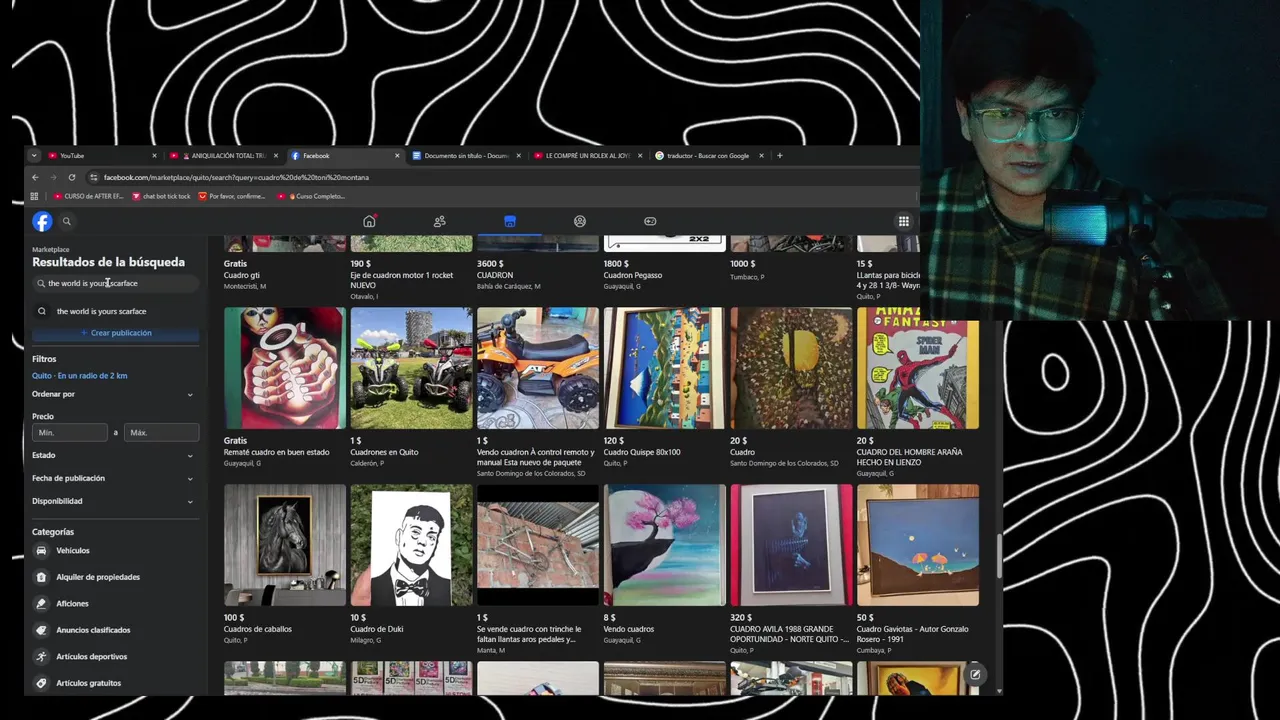Open the chat bot tick tock bookmark
Viewport: 1280px width, 720px height.
161,196
